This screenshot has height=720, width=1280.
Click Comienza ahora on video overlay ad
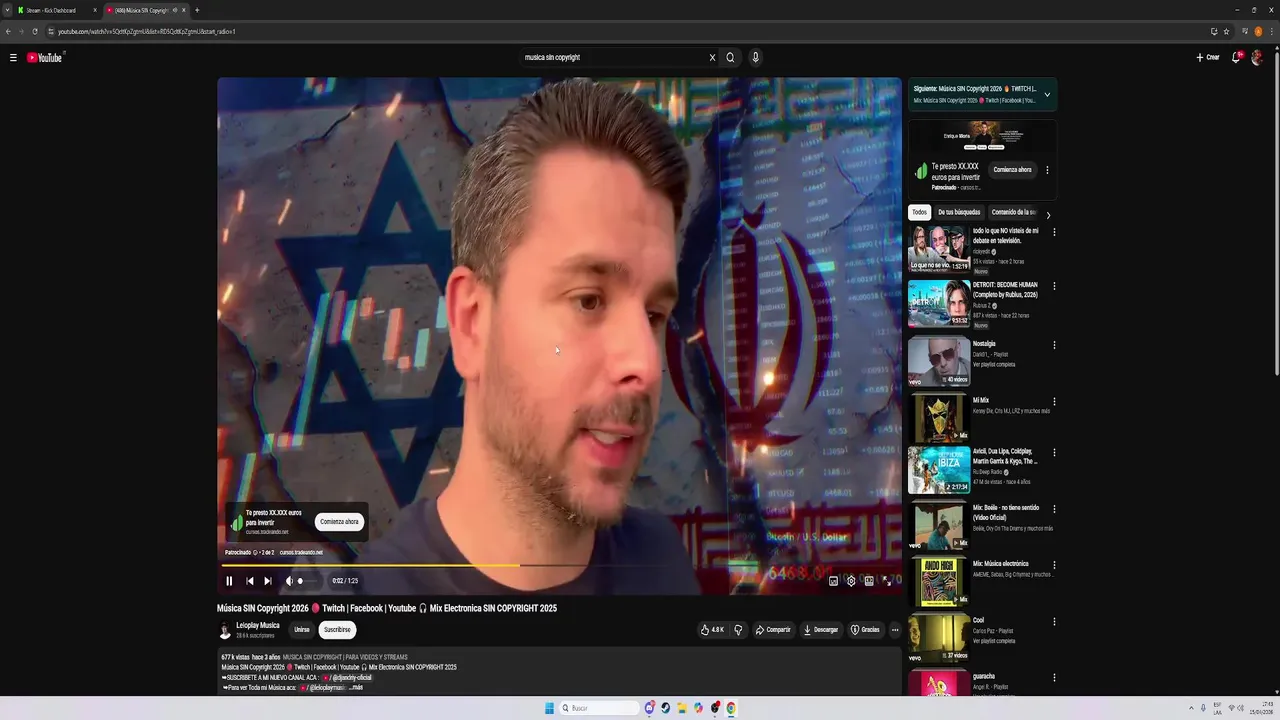[x=339, y=522]
